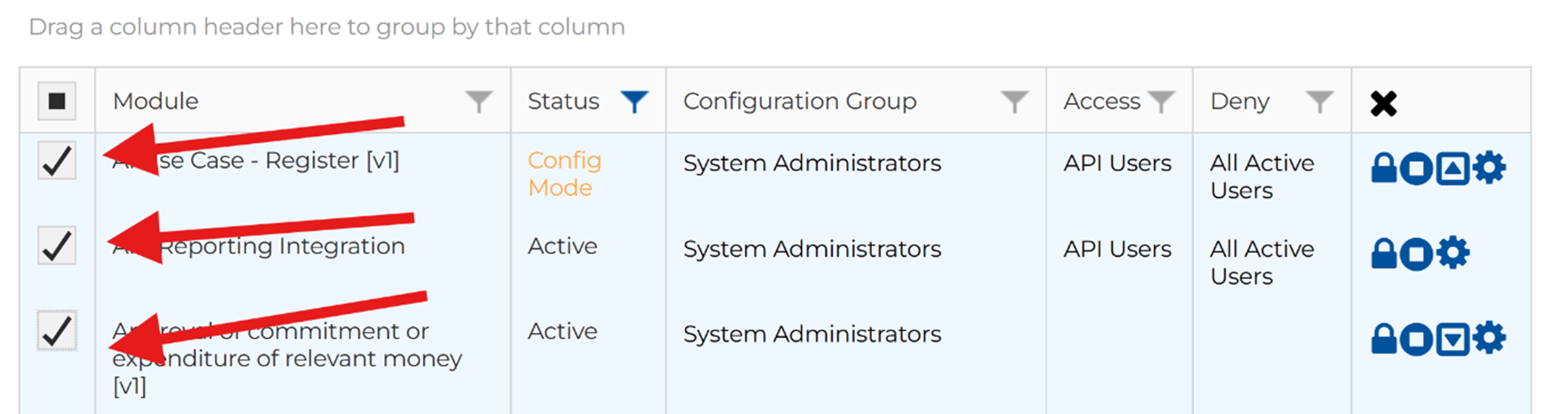
Task: Open gear settings for the Register module
Action: pyautogui.click(x=1489, y=168)
